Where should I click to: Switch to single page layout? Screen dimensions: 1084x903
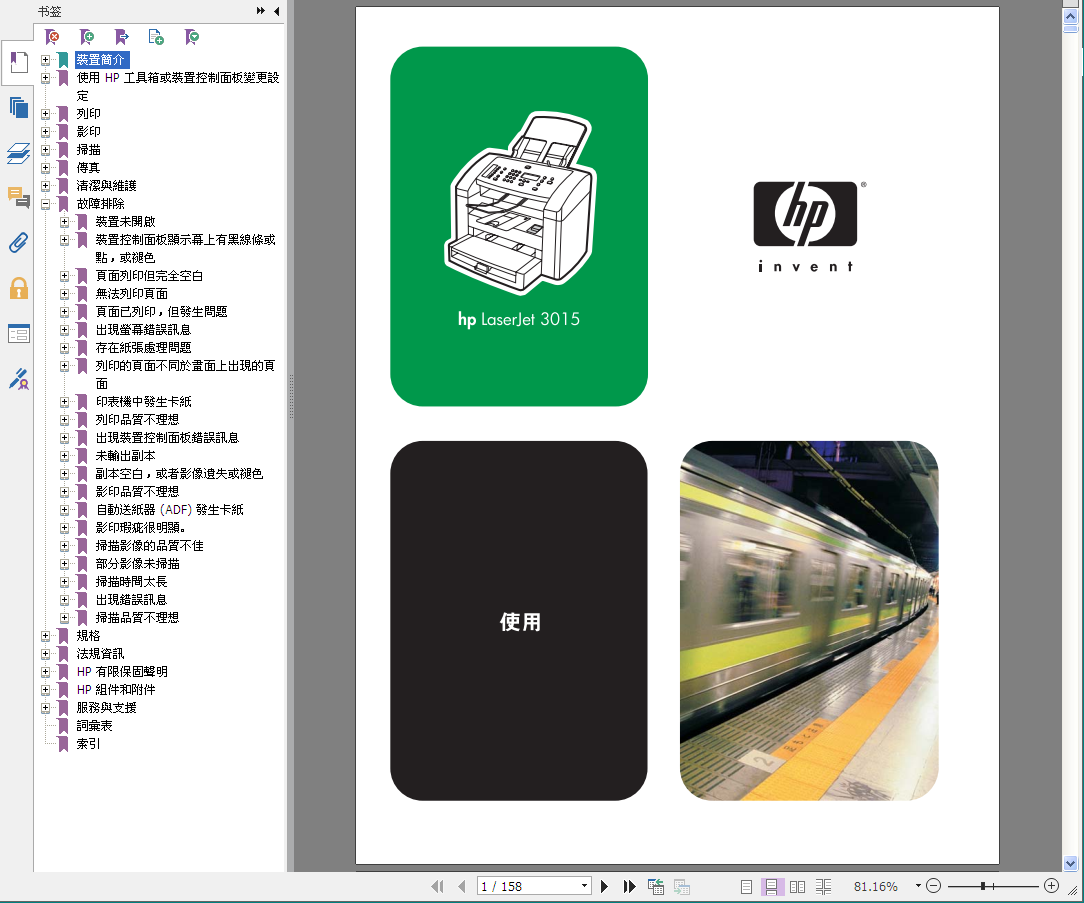(x=746, y=886)
